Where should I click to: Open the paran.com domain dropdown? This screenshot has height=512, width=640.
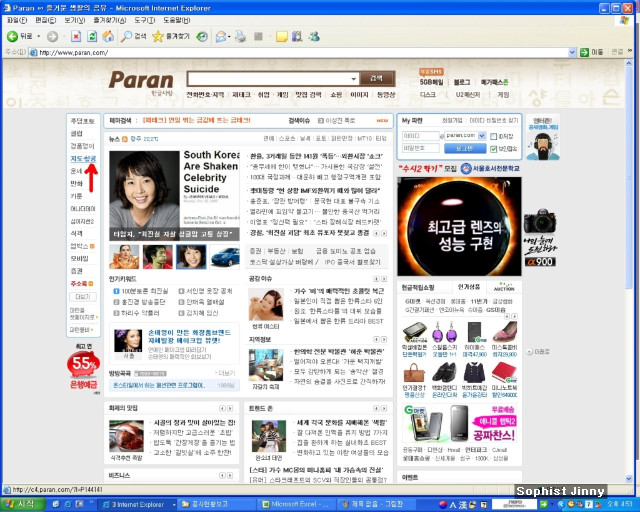(x=481, y=136)
